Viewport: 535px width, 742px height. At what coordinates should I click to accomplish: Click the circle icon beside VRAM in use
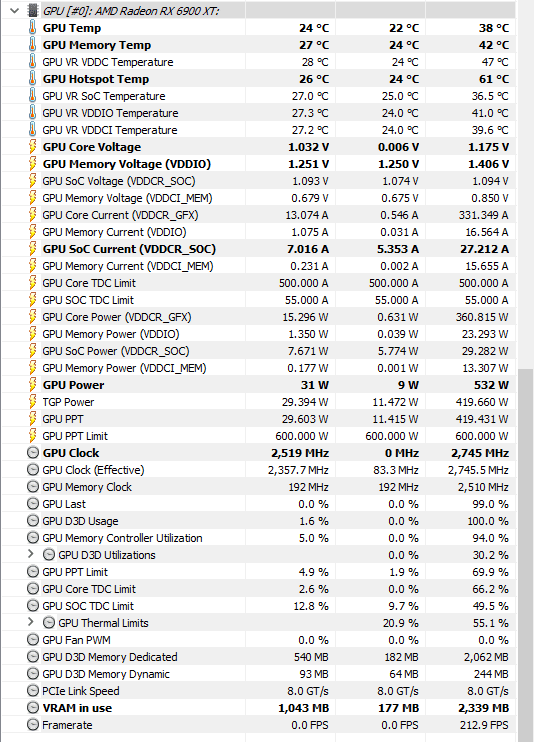pos(33,708)
